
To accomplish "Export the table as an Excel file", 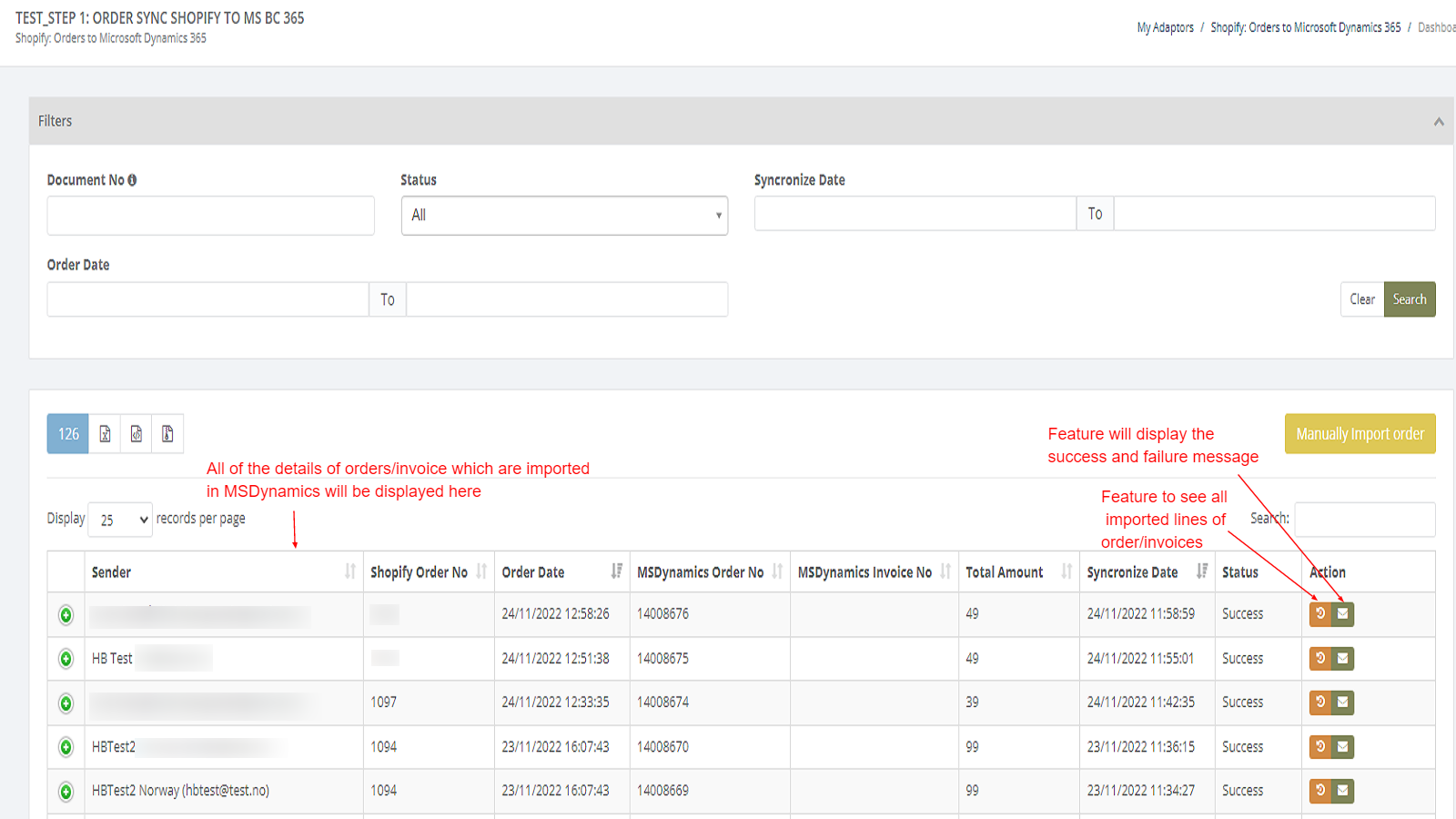I will pyautogui.click(x=105, y=434).
